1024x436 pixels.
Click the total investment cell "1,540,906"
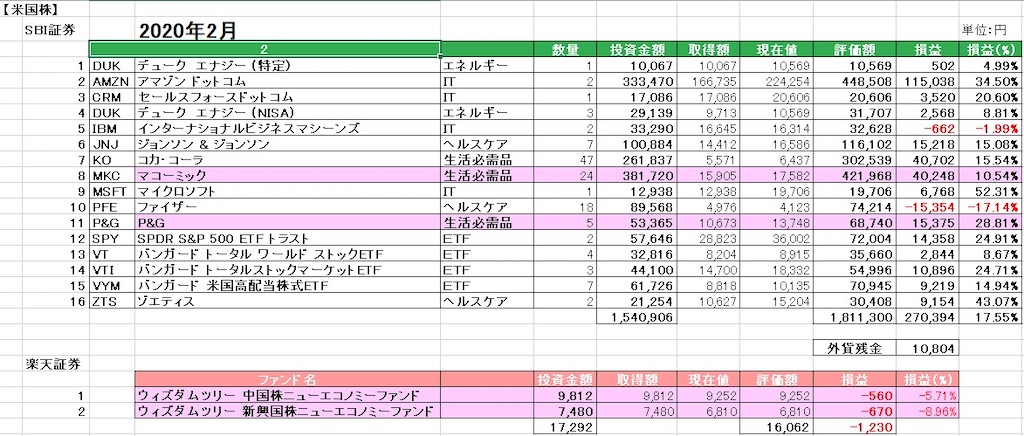[x=637, y=317]
